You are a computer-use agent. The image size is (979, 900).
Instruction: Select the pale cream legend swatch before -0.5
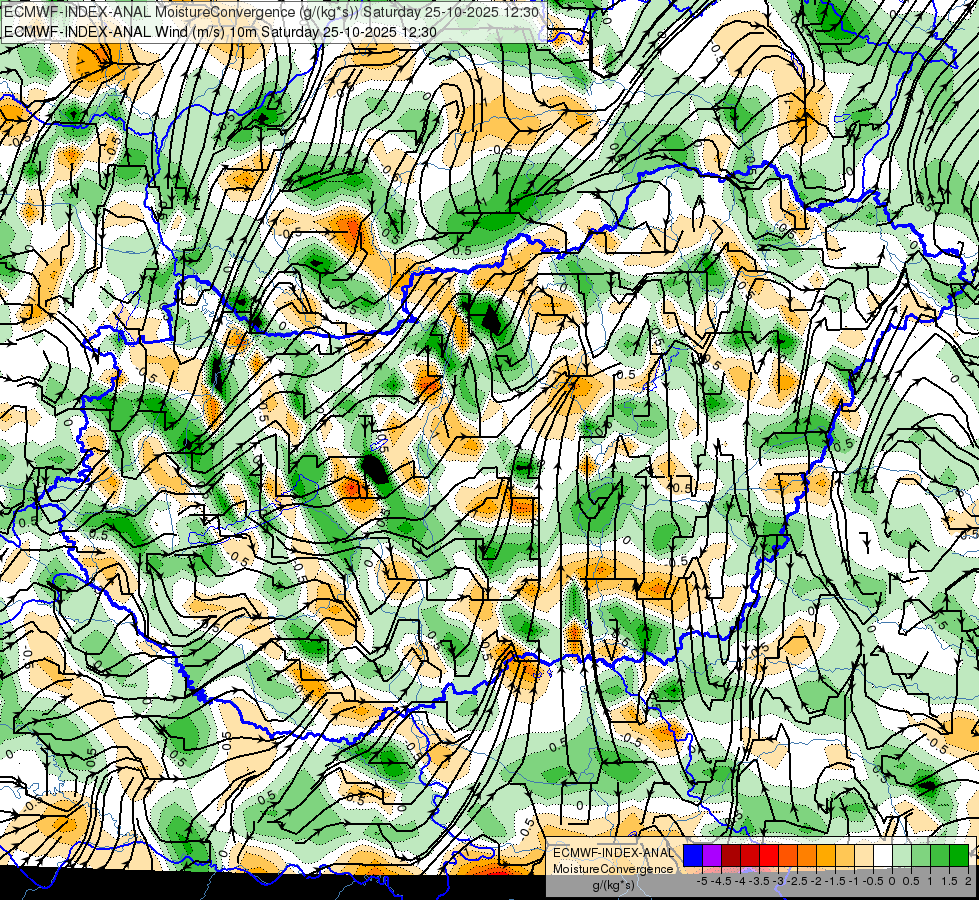864,856
